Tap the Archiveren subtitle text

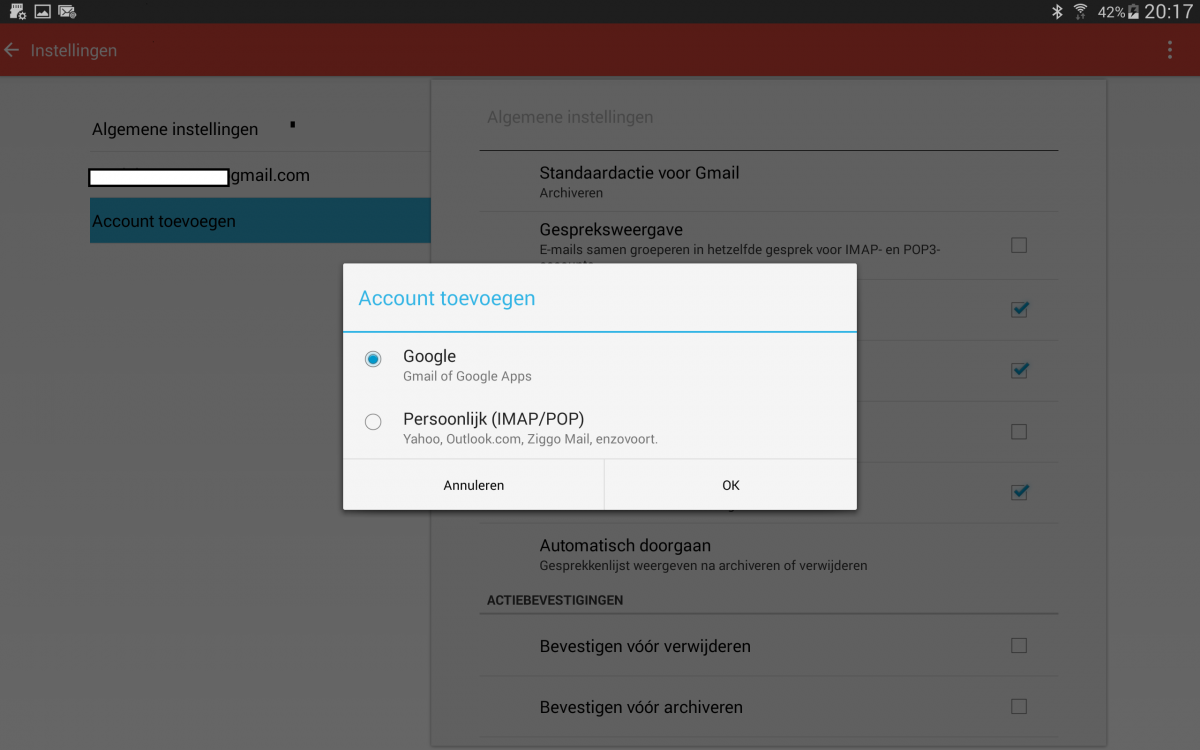[571, 193]
